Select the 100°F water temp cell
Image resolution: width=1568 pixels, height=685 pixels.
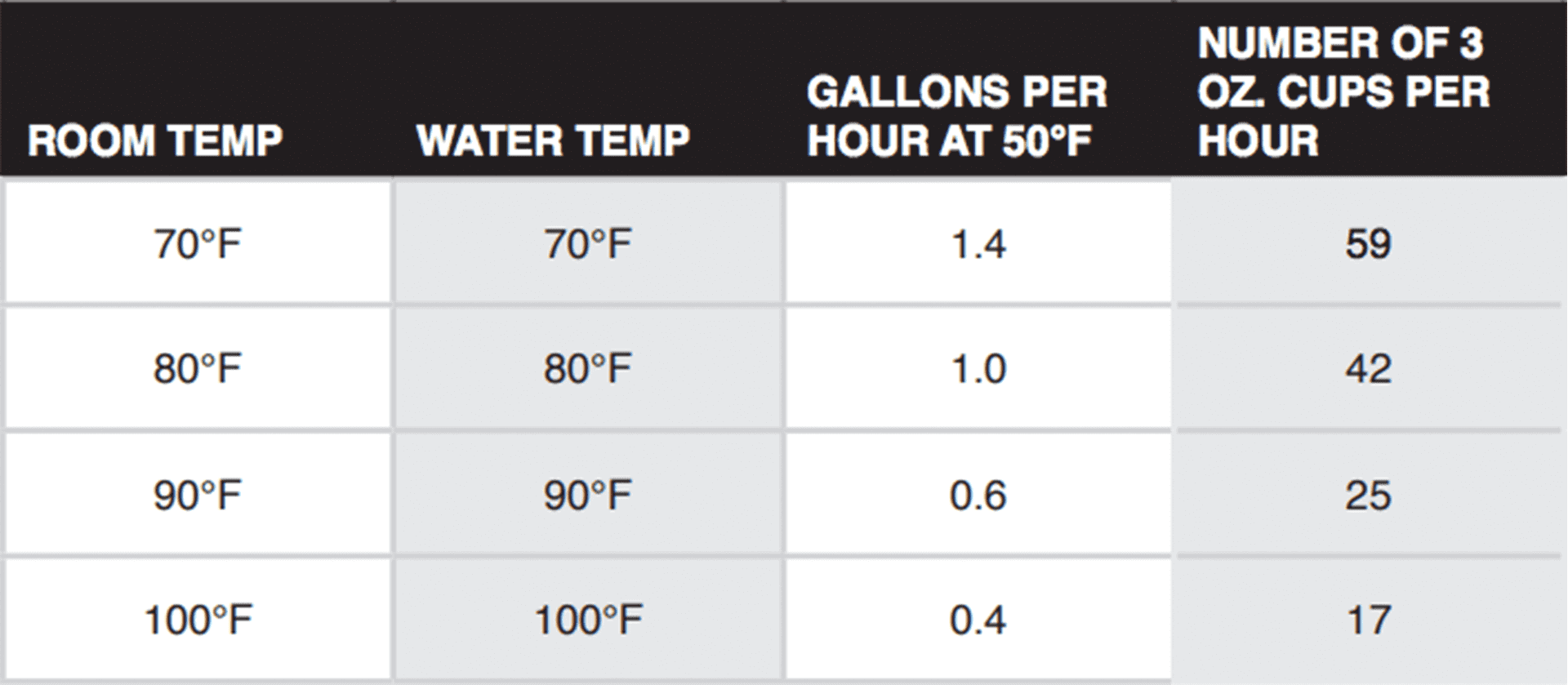tap(588, 621)
